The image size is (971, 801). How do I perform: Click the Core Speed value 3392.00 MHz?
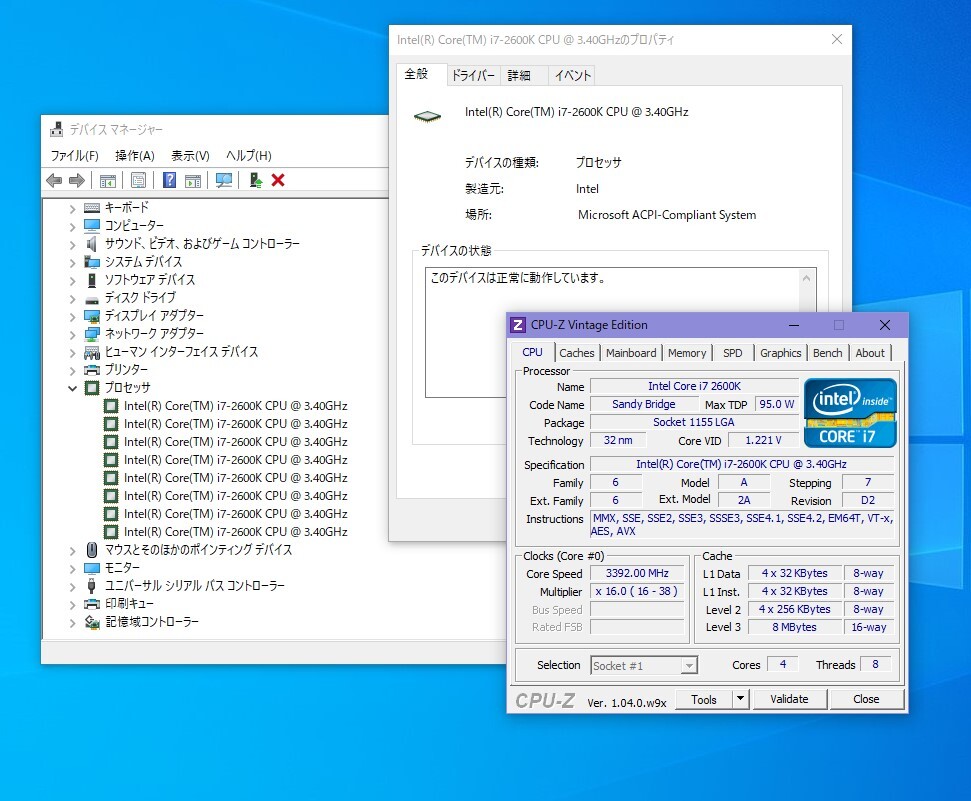[x=637, y=574]
